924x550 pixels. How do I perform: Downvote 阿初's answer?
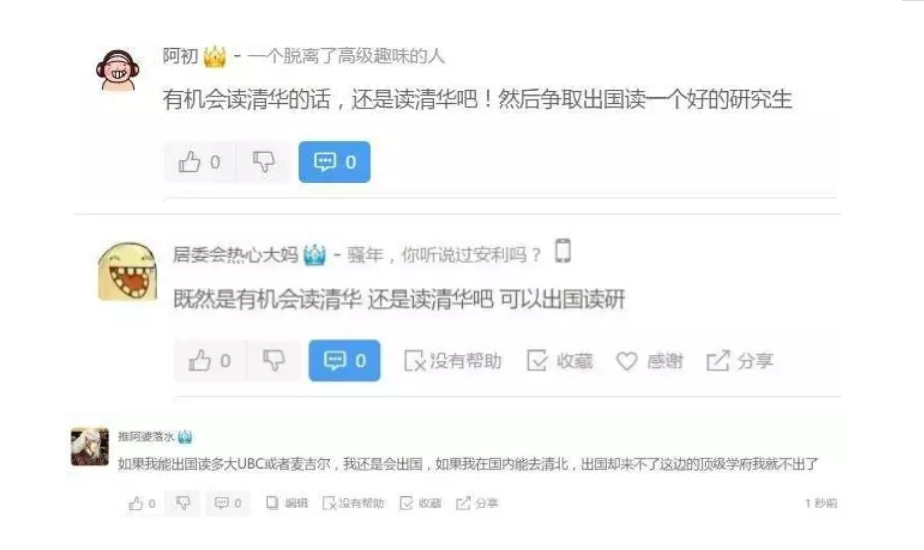pos(263,162)
